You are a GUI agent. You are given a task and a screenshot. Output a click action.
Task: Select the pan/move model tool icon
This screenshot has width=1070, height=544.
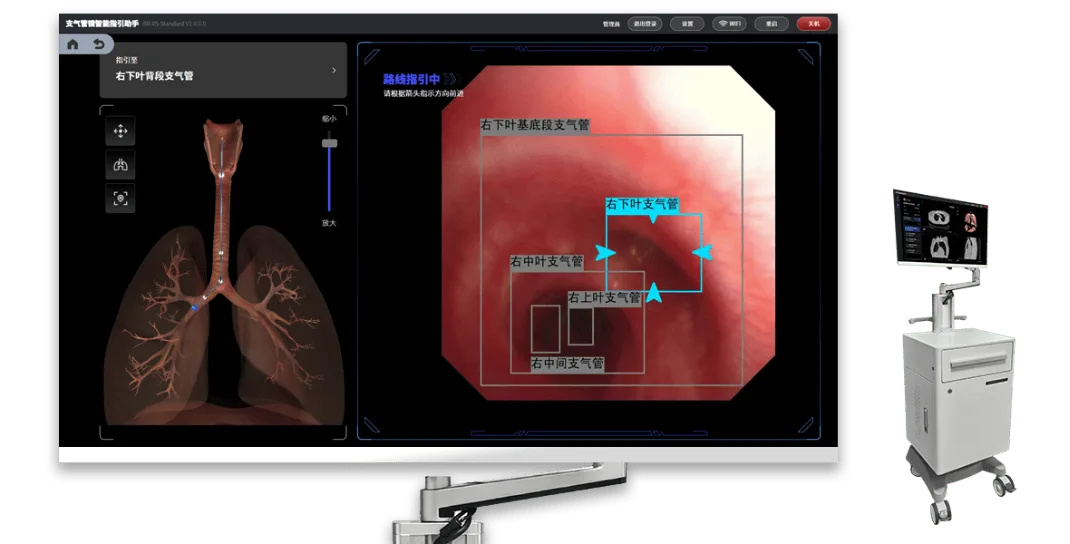(x=120, y=131)
